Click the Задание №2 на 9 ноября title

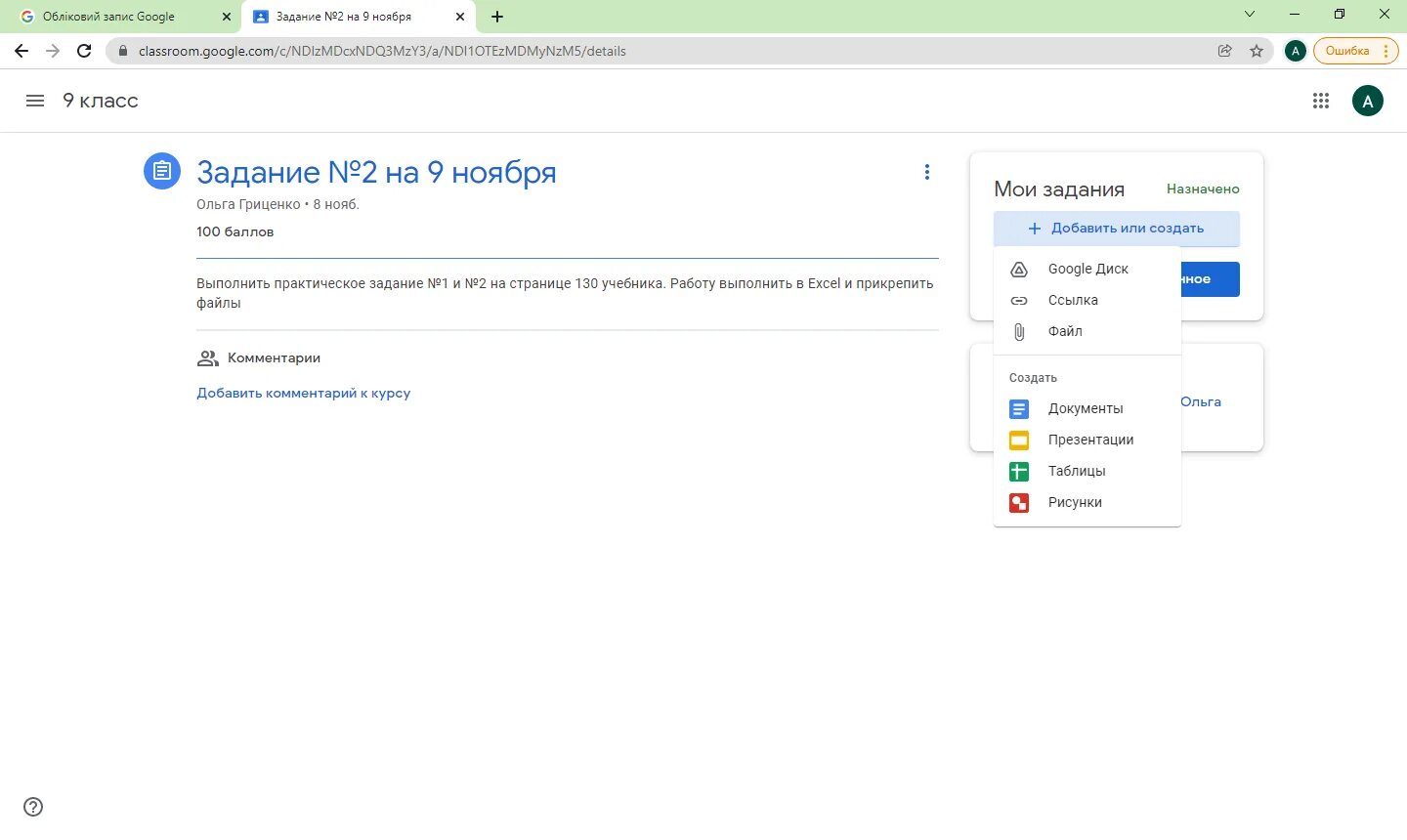point(376,172)
